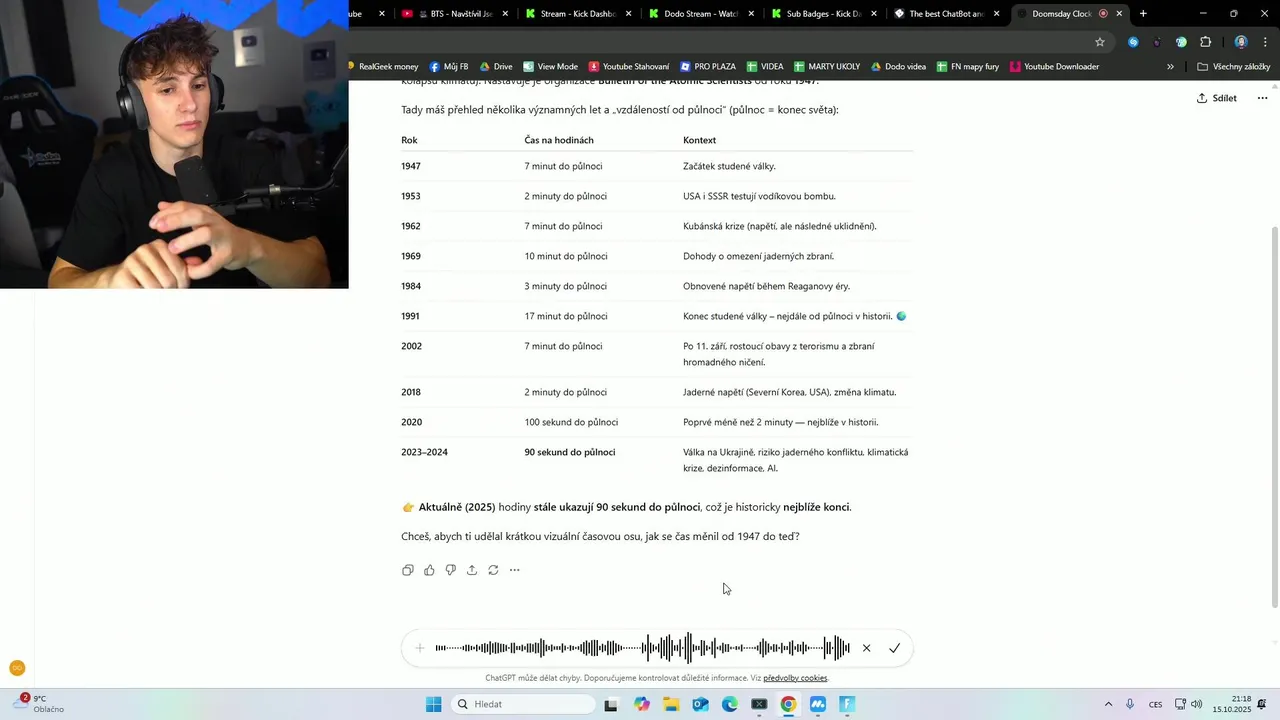Share the response via upload icon

tap(472, 570)
